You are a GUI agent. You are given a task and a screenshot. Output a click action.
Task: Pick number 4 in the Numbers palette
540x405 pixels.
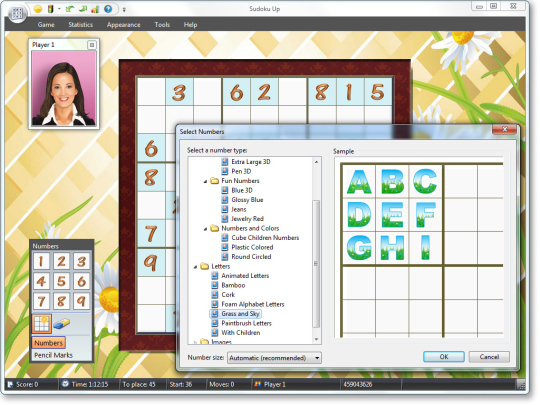point(41,281)
